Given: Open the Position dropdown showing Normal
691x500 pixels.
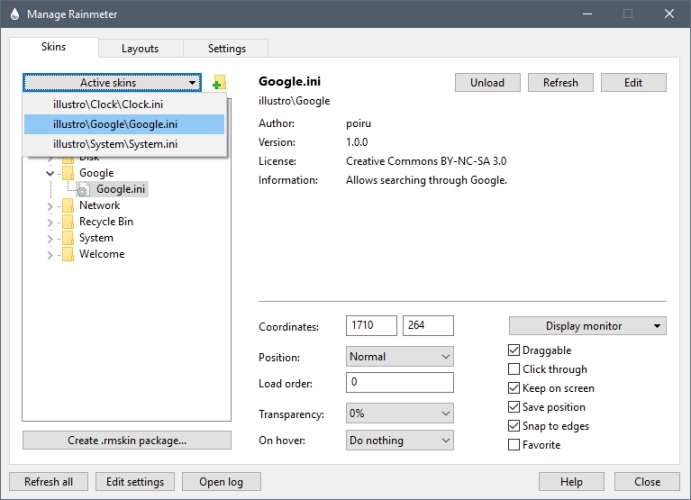Looking at the screenshot, I should (400, 356).
